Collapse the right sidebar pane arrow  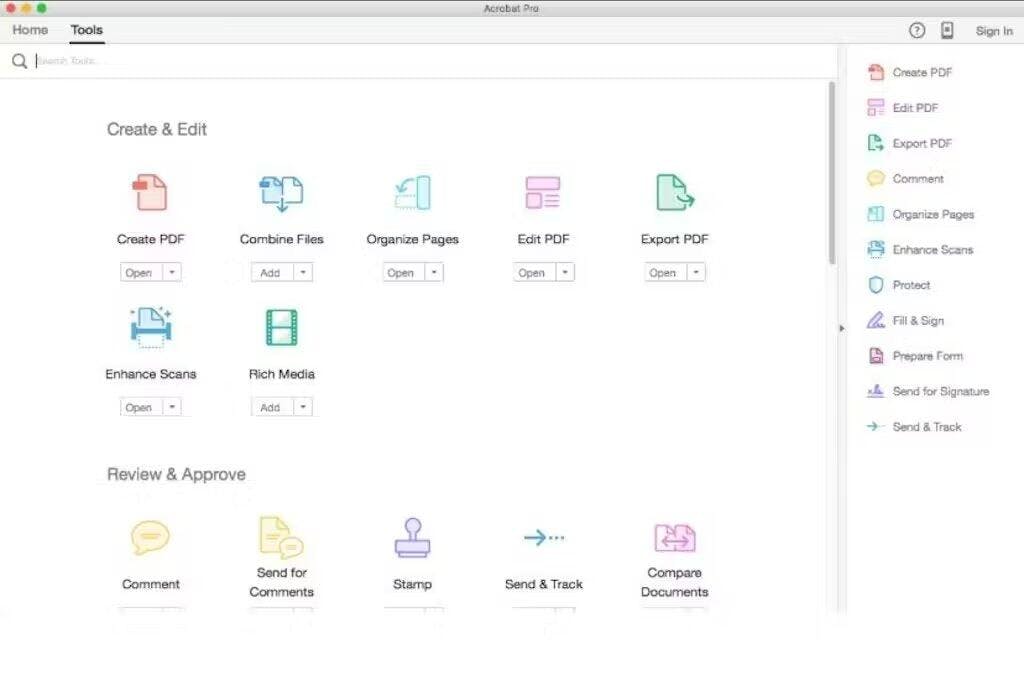coord(841,328)
